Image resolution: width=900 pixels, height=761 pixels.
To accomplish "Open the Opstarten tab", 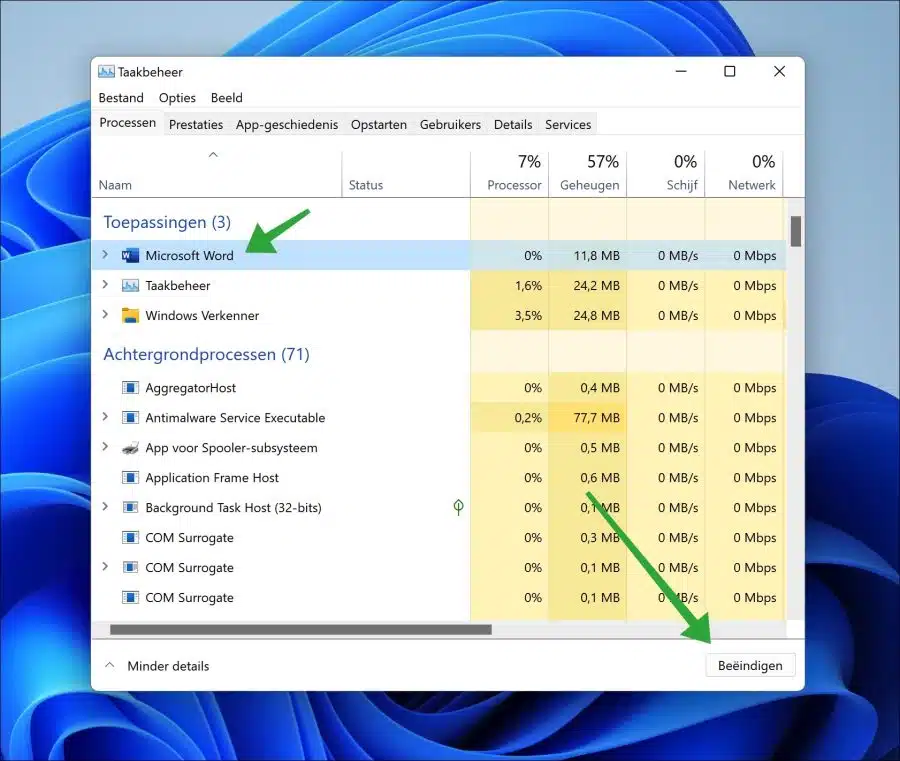I will tap(379, 125).
